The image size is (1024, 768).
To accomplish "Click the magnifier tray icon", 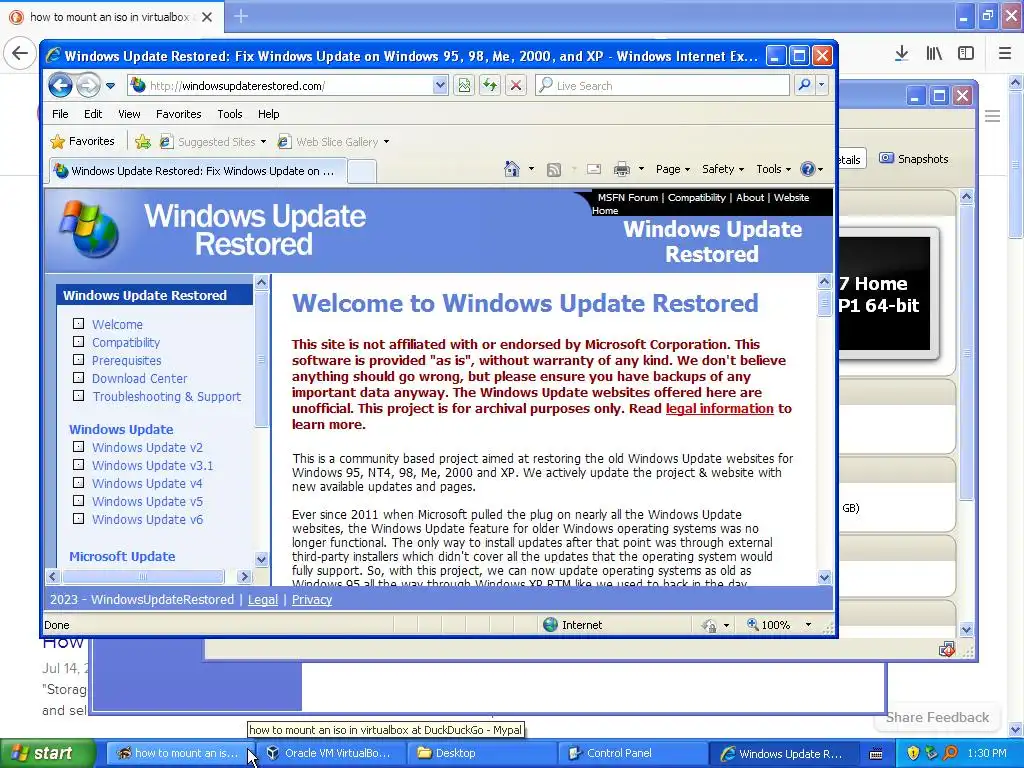I will click(x=950, y=753).
